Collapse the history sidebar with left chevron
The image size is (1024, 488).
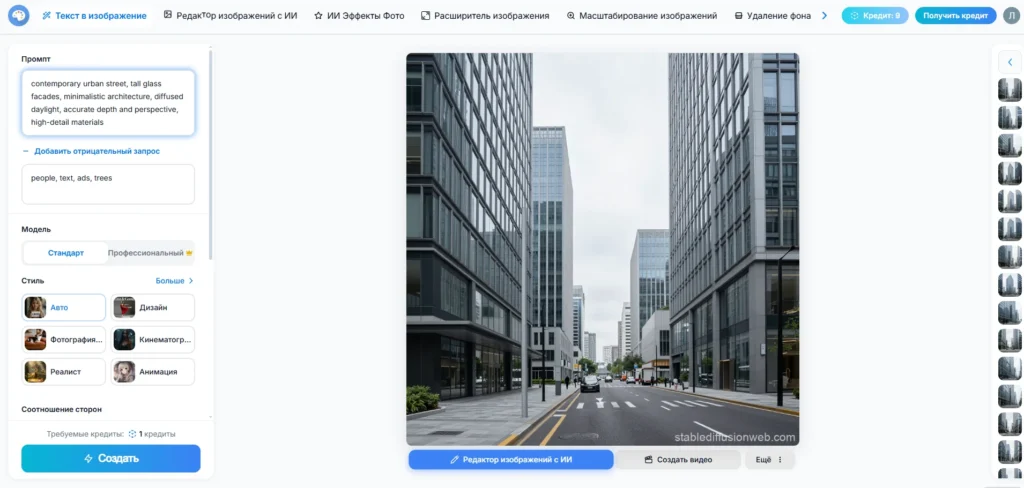tap(1010, 63)
